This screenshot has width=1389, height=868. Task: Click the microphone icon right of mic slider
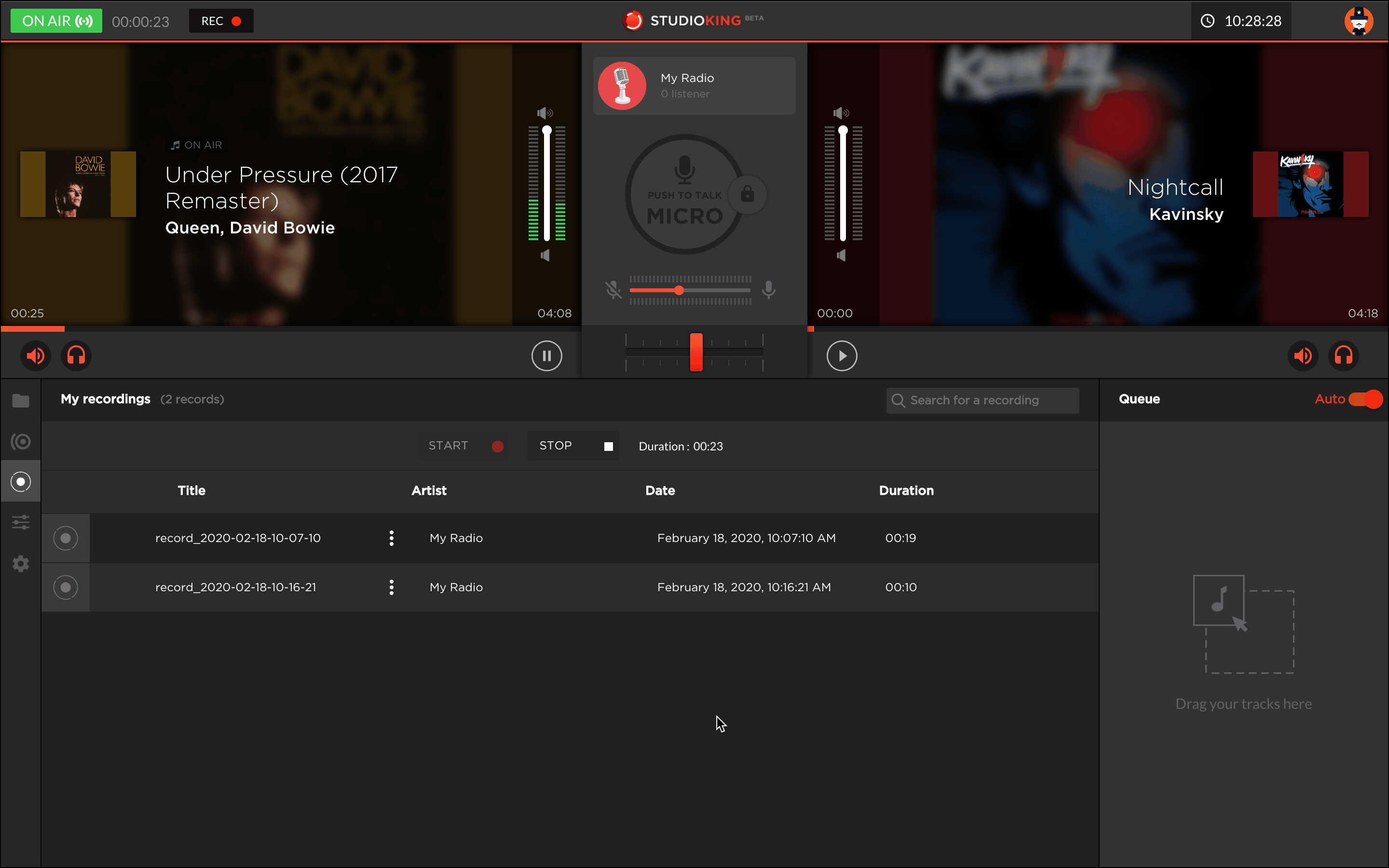coord(769,290)
